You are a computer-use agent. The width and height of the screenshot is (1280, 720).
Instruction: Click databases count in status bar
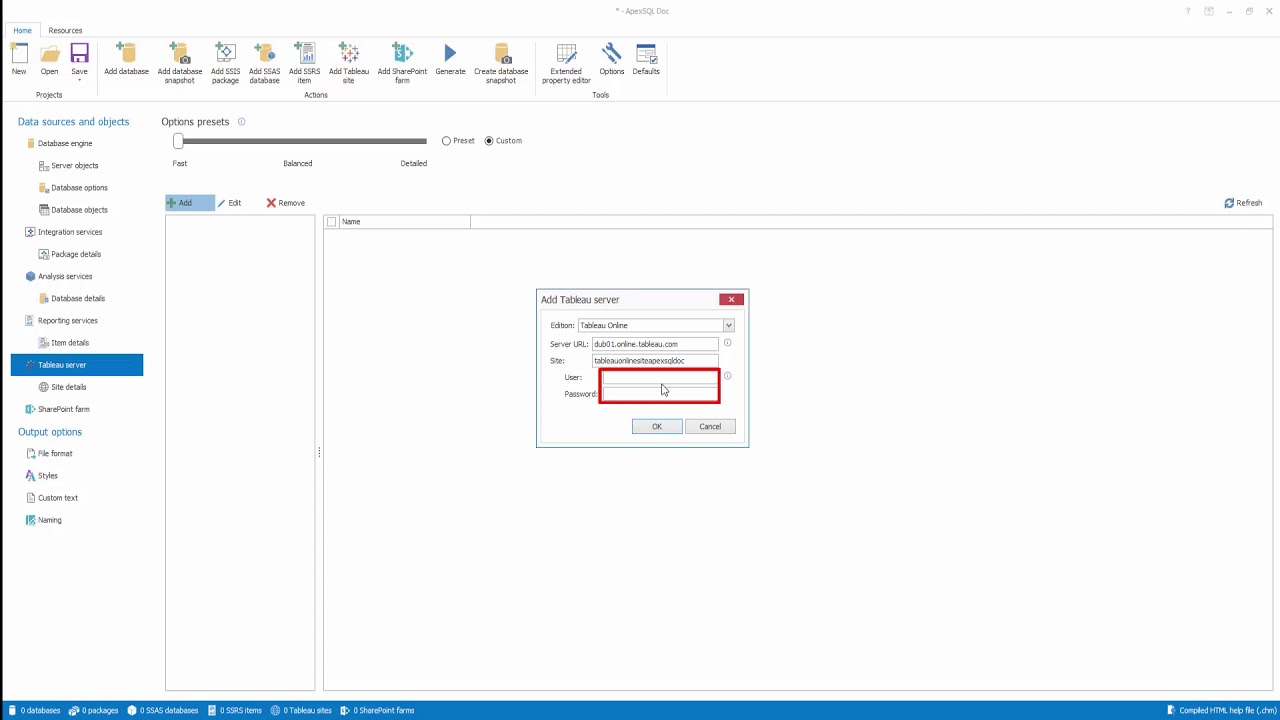click(34, 711)
